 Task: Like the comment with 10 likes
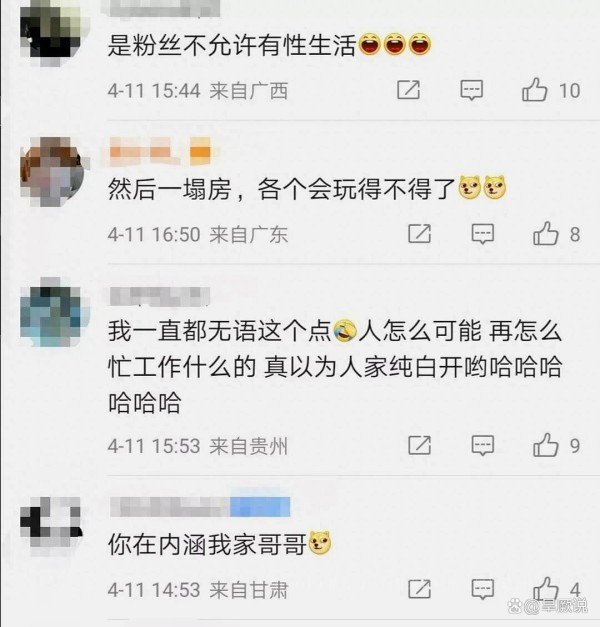[x=535, y=89]
